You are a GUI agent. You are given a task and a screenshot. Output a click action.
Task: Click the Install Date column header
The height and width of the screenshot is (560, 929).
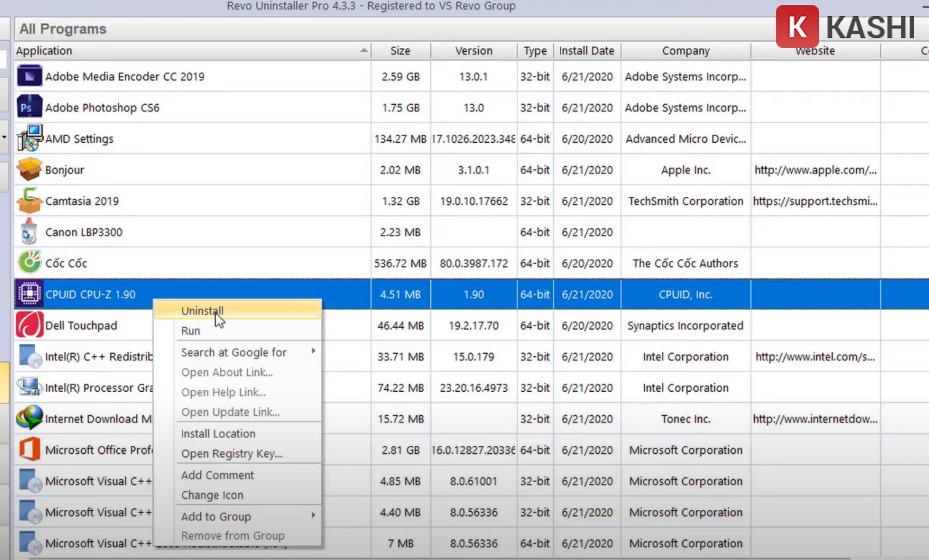586,51
